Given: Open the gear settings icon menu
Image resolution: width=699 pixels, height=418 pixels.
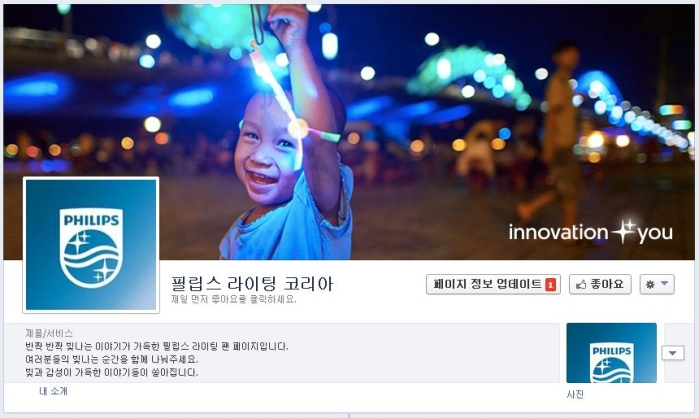Looking at the screenshot, I should click(x=650, y=284).
